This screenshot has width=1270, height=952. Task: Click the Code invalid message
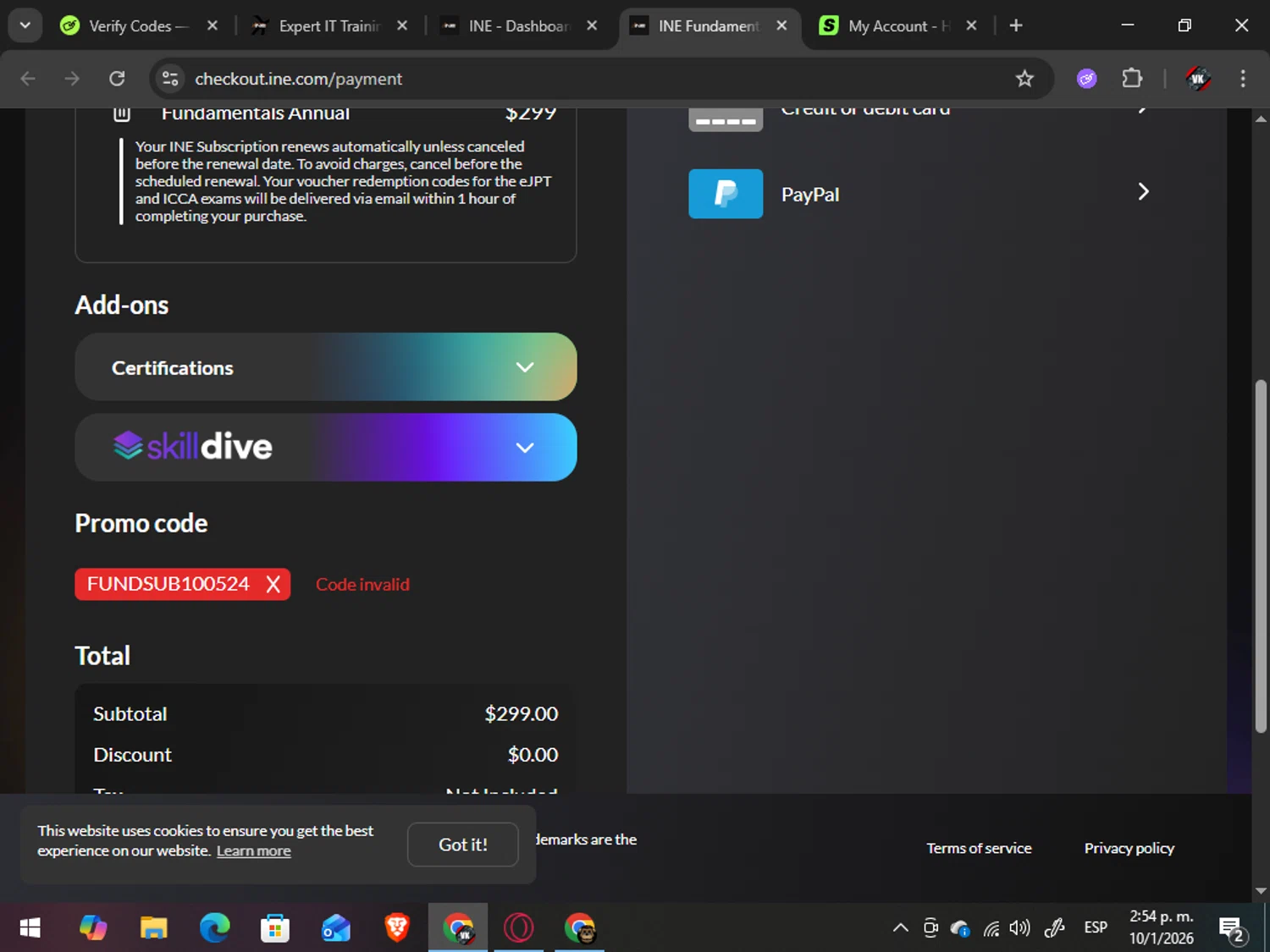click(x=362, y=585)
